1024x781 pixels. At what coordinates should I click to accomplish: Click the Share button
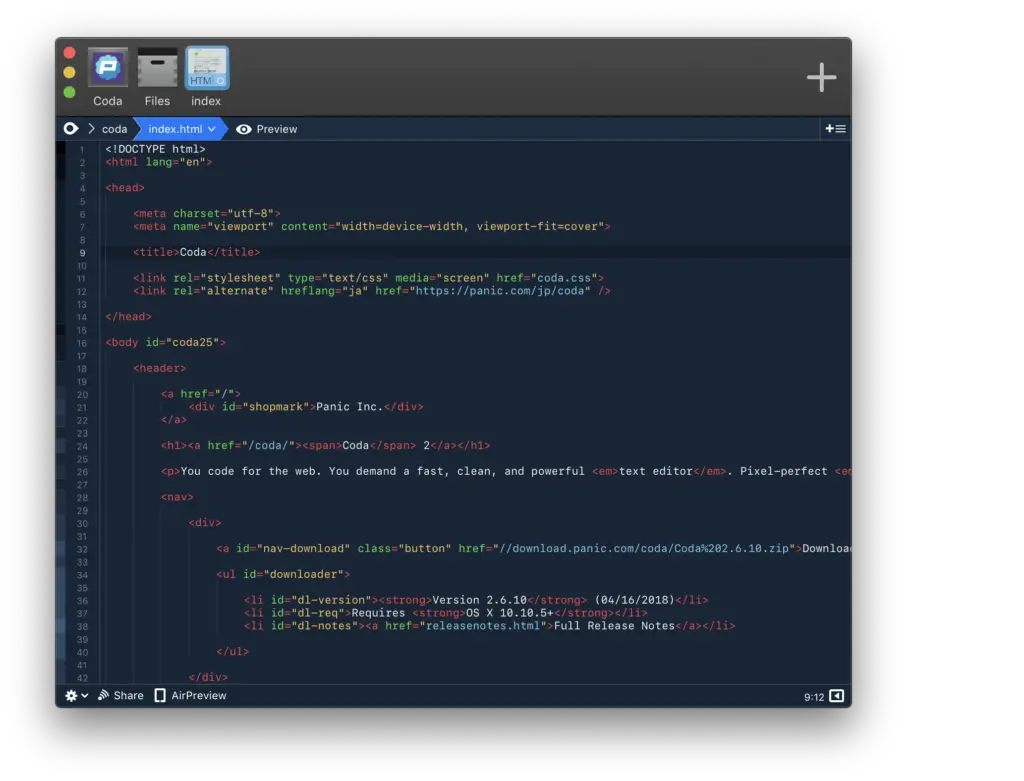click(121, 695)
